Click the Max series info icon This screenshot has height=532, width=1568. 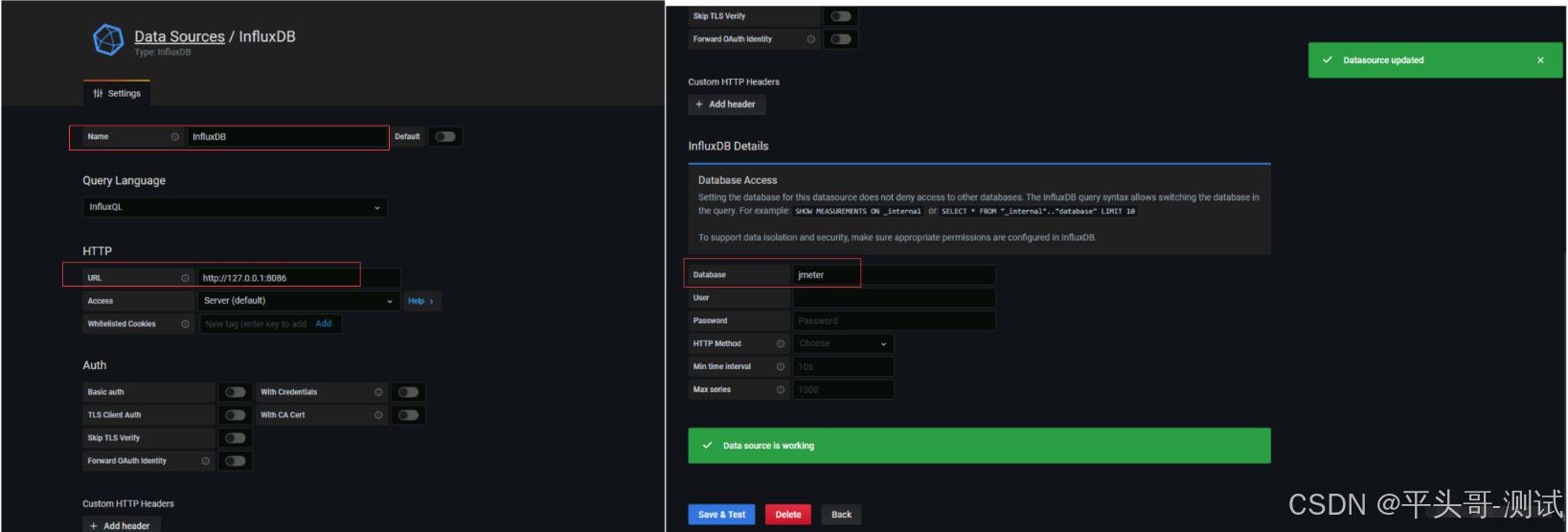(781, 390)
